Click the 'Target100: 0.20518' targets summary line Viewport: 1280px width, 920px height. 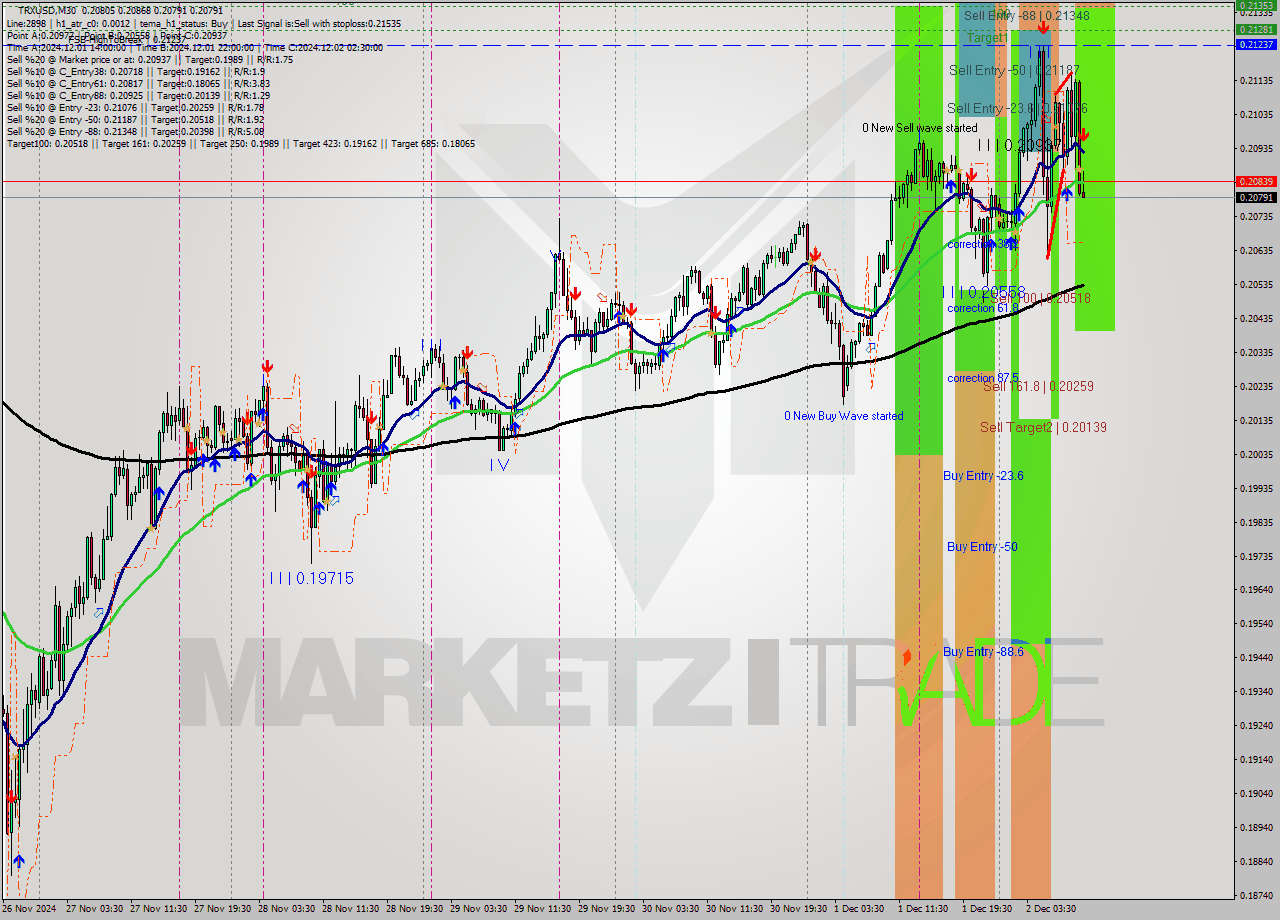click(240, 144)
